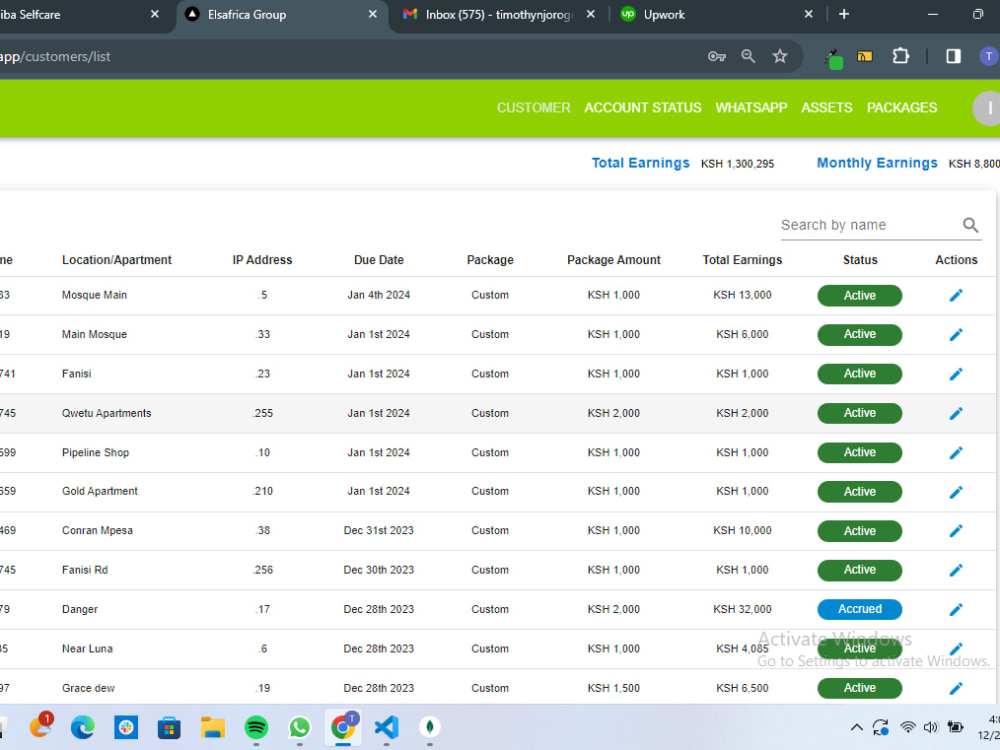Bookmark this page with star icon
This screenshot has height=750, width=1000.
(x=780, y=56)
